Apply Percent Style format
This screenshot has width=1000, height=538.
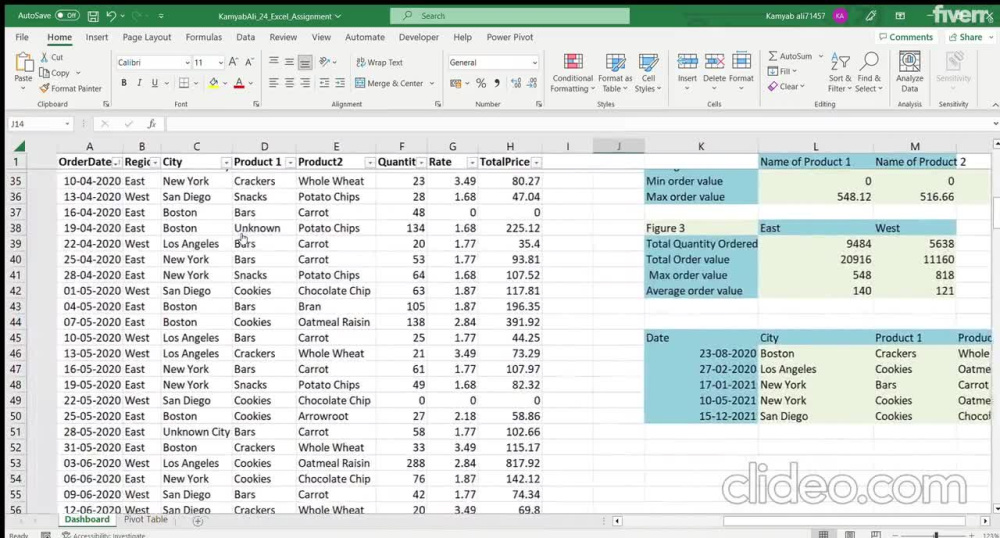pos(481,83)
